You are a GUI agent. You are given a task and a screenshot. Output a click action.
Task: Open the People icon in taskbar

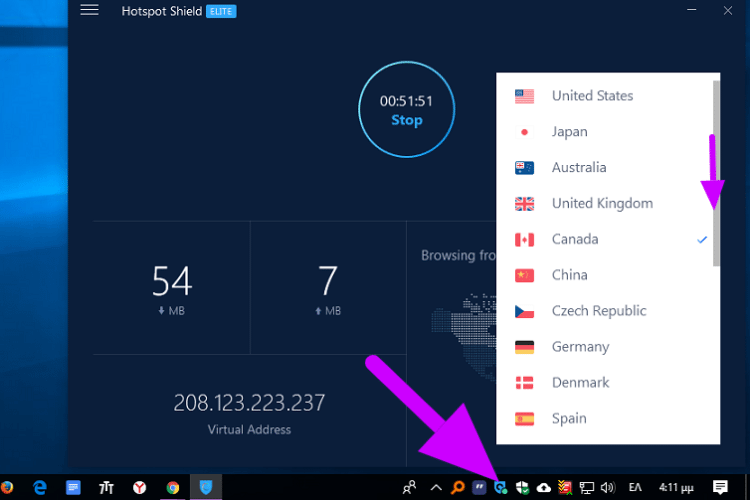(x=409, y=488)
